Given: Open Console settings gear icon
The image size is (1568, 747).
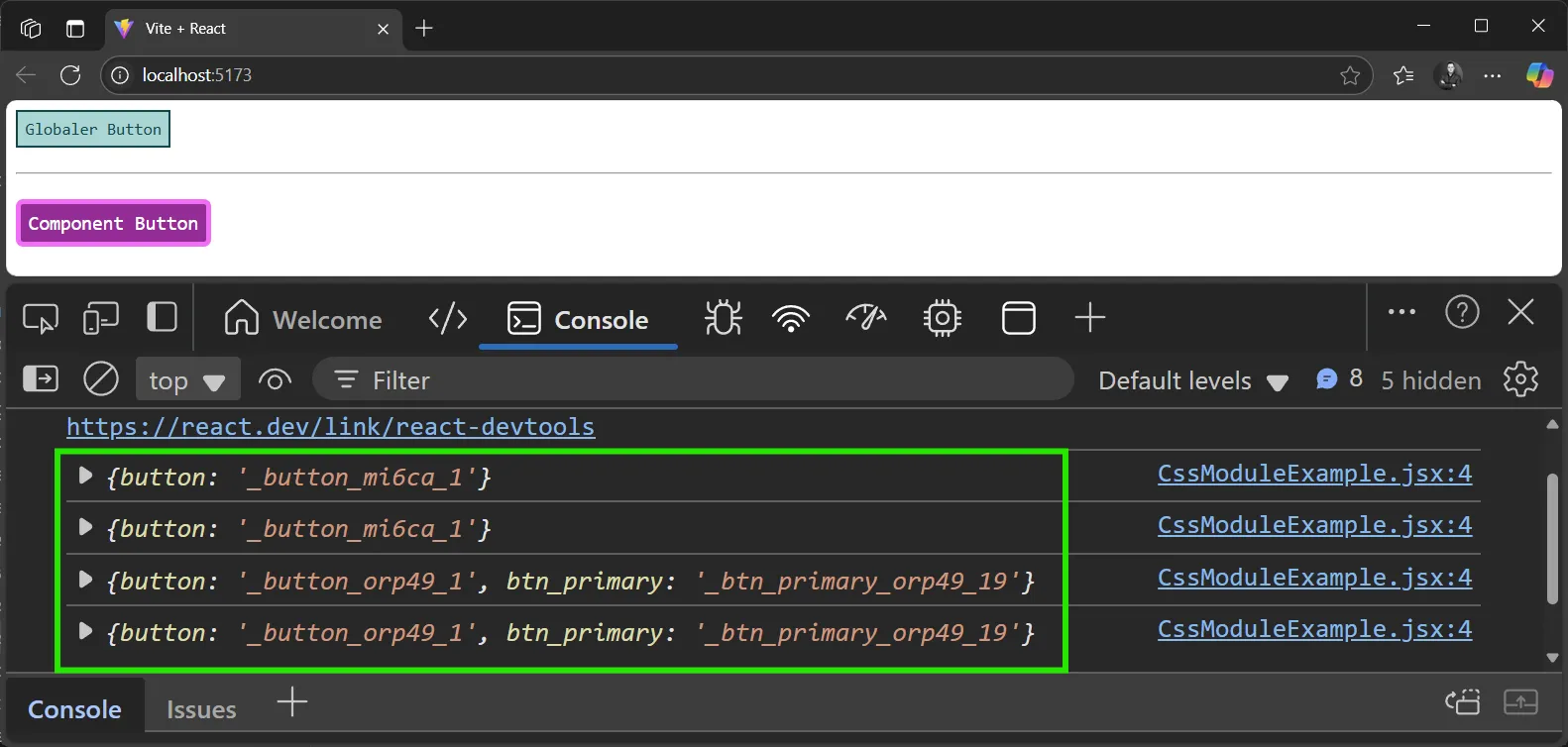Looking at the screenshot, I should (1521, 379).
